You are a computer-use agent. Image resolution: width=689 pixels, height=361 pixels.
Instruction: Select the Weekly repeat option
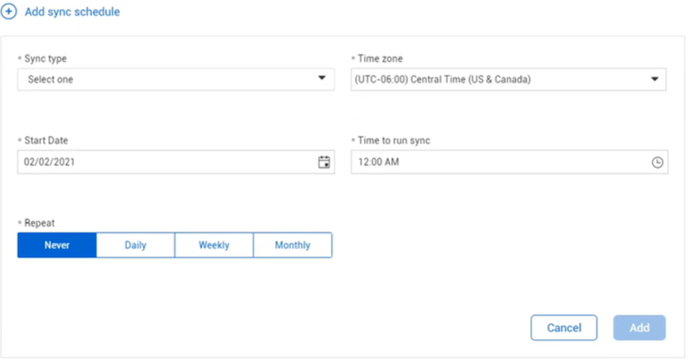click(x=214, y=245)
